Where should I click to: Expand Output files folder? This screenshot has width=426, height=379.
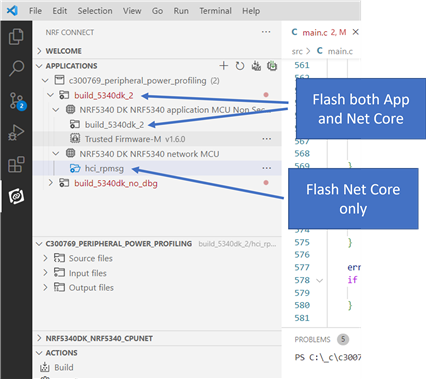pos(45,287)
